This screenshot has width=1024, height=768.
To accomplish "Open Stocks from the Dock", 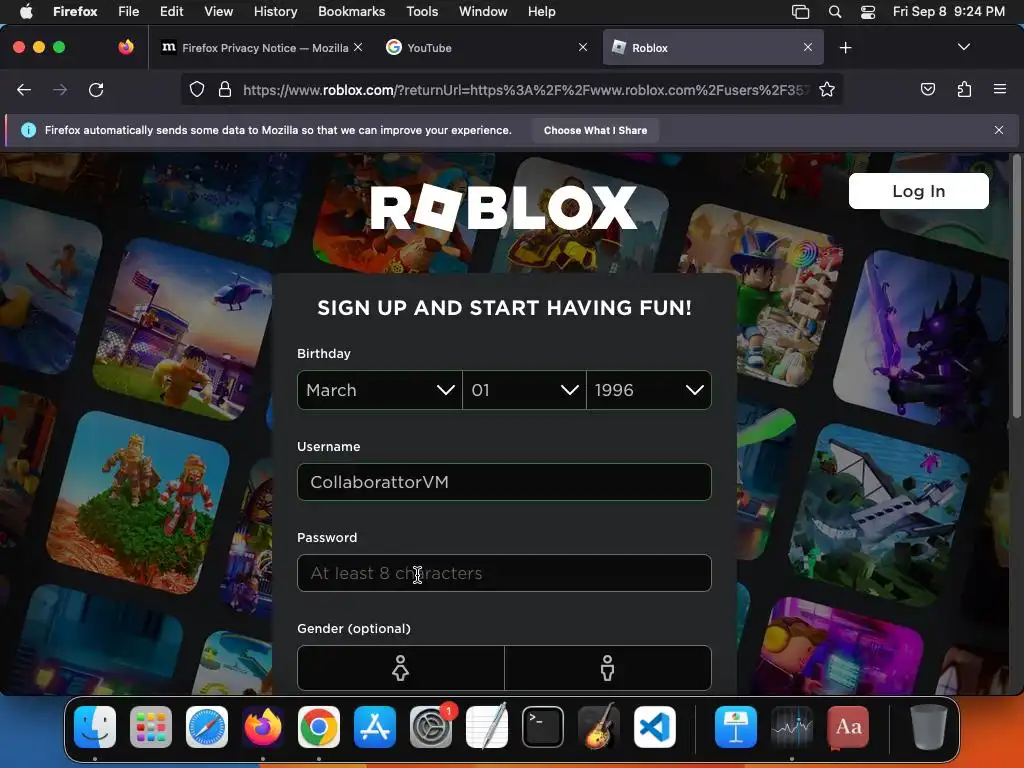I will pyautogui.click(x=792, y=727).
